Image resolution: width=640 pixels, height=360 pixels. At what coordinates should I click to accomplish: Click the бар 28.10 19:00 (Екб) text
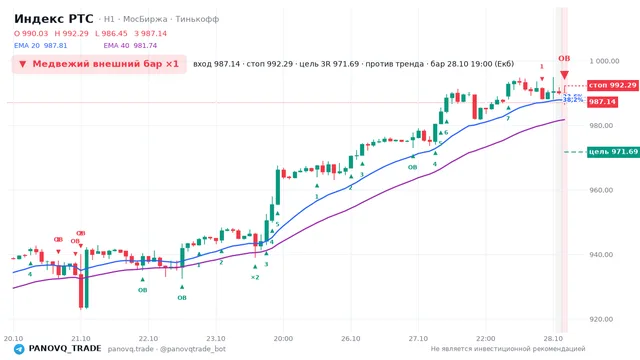pyautogui.click(x=472, y=64)
